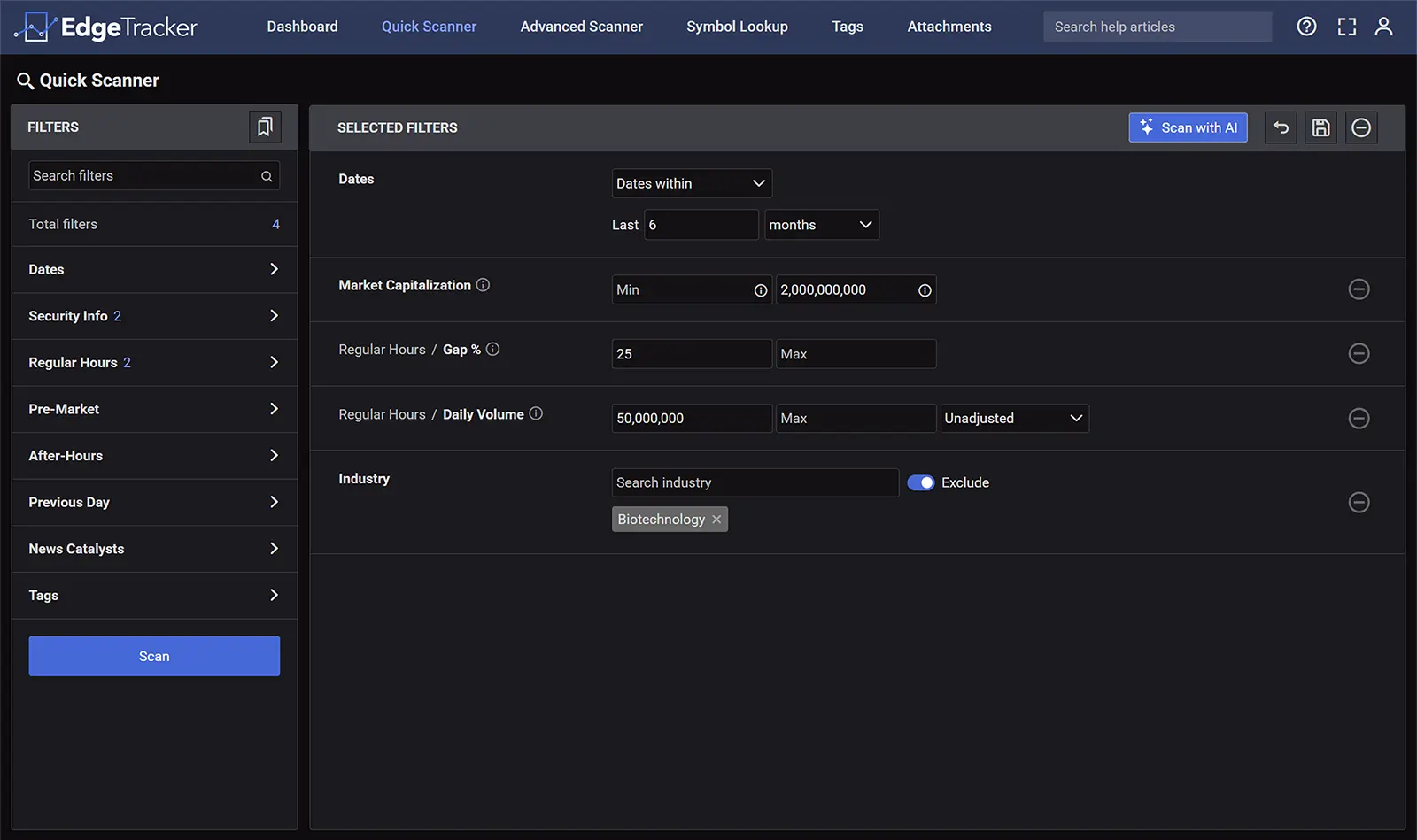
Task: Open the Dates within dropdown
Action: pyautogui.click(x=691, y=183)
